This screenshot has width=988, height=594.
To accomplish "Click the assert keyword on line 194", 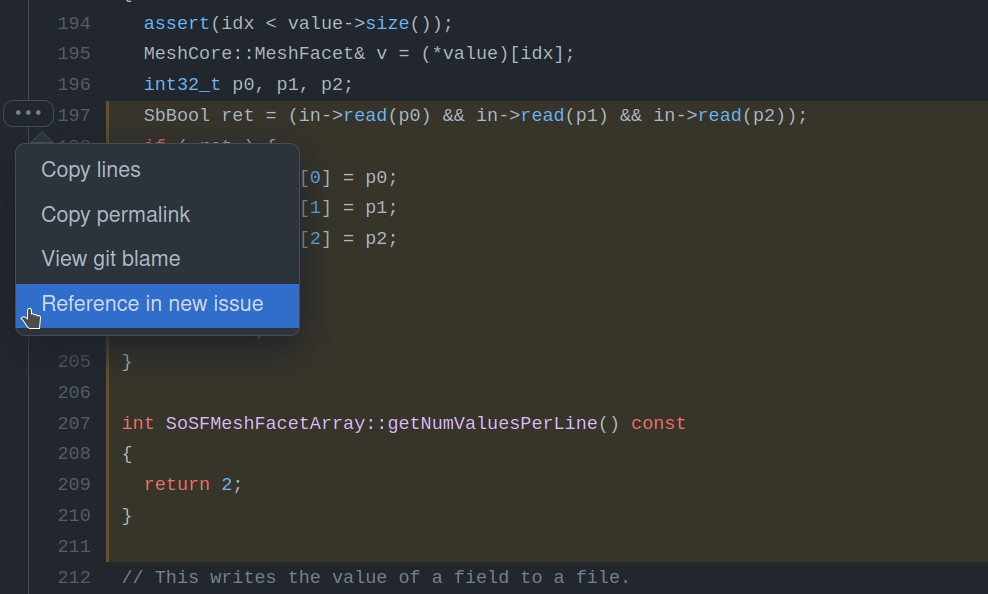I will 174,22.
